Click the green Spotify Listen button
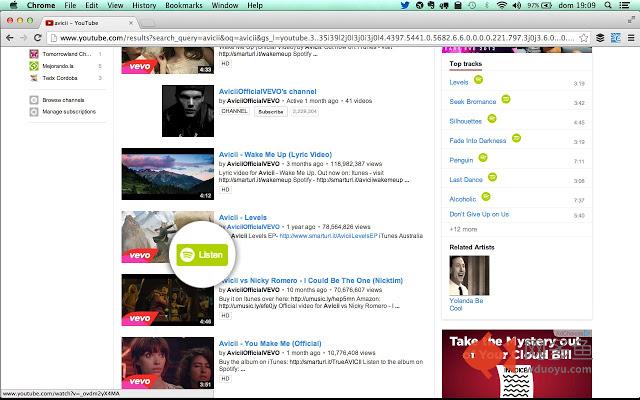640x400 pixels. click(x=202, y=255)
